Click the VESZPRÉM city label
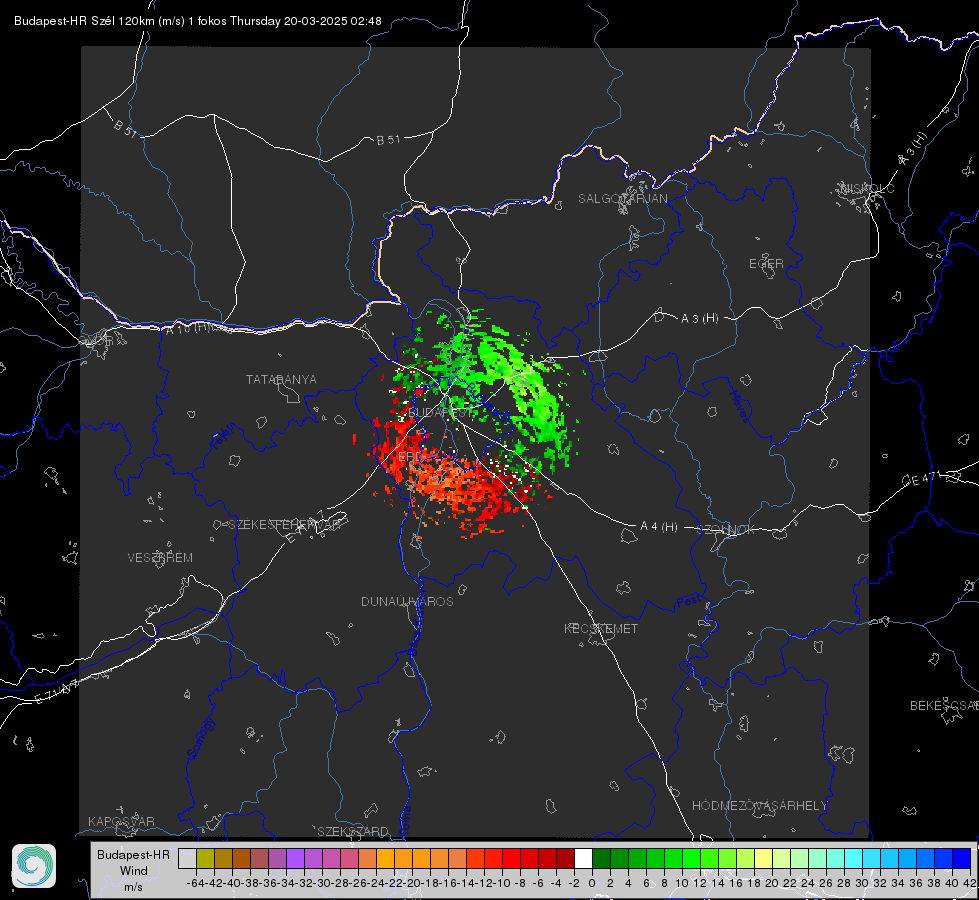 pyautogui.click(x=160, y=557)
